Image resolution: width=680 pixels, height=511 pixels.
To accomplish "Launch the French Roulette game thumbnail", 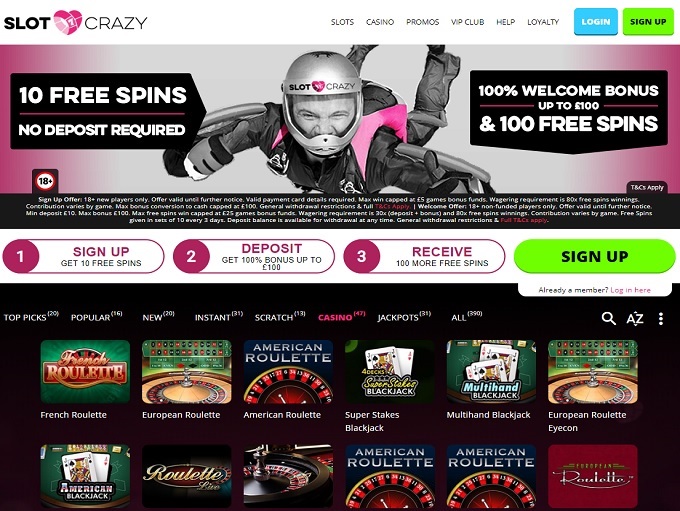I will 85,372.
